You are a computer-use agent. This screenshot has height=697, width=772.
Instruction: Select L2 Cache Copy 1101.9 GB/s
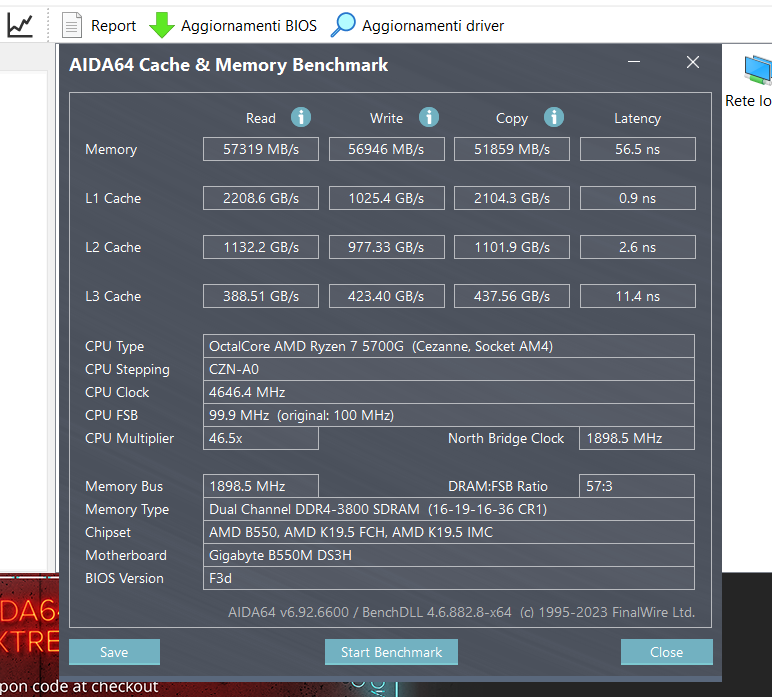512,247
